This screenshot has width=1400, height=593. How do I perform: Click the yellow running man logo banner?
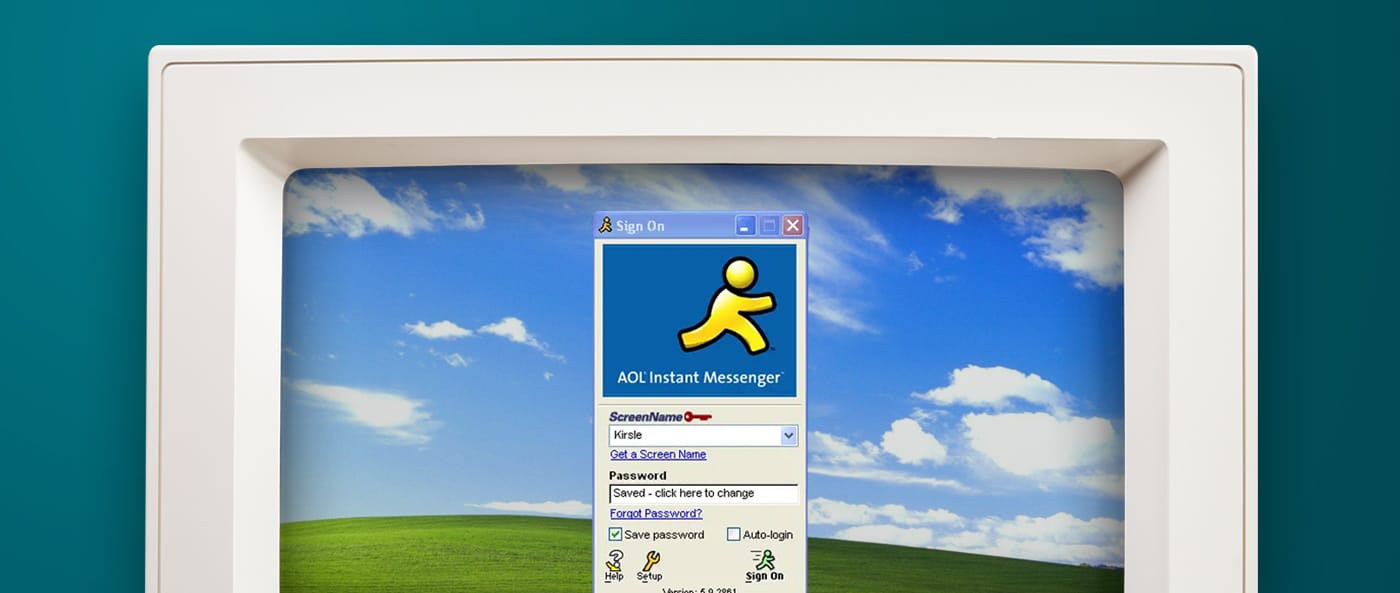(726, 305)
